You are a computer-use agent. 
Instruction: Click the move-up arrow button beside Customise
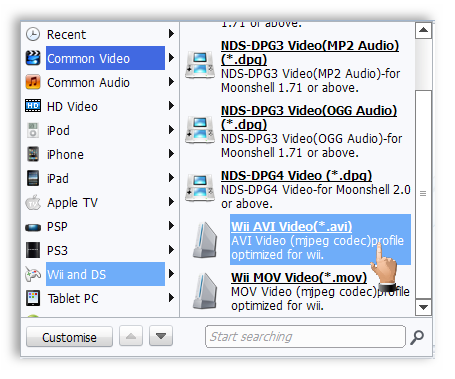[131, 336]
